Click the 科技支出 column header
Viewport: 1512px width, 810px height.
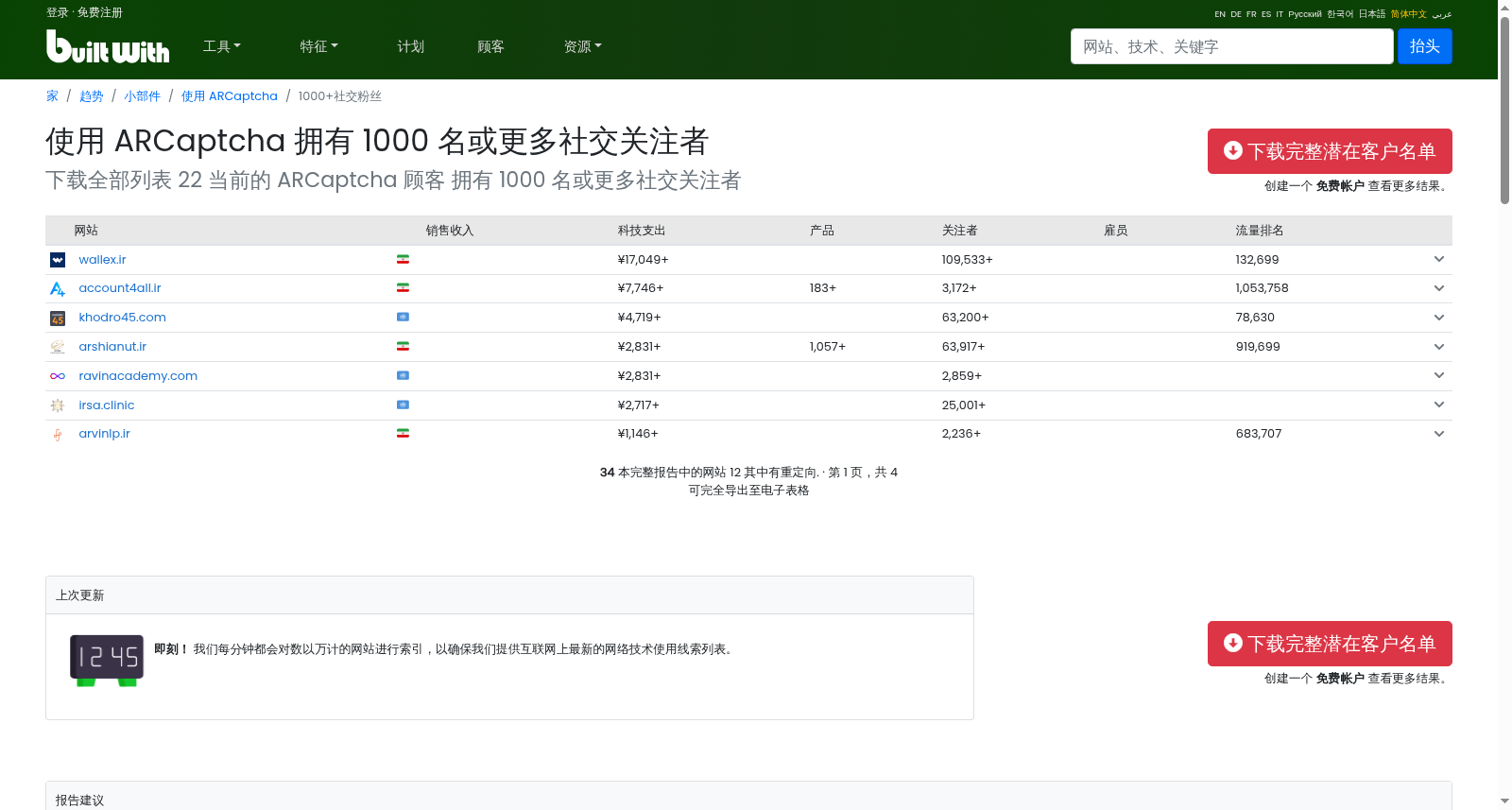642,231
